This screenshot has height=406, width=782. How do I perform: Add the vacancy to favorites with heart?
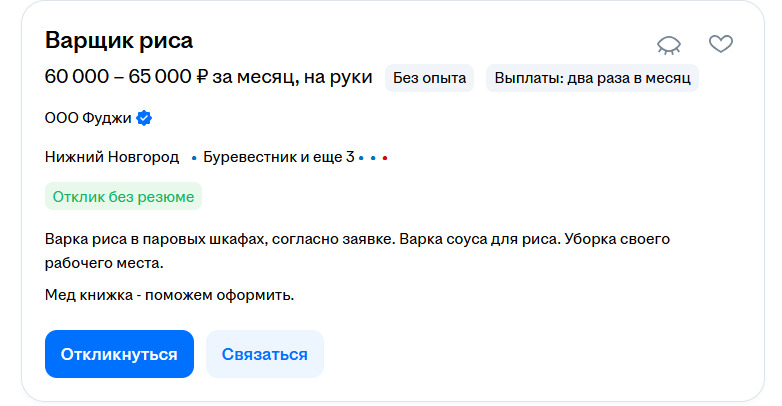pos(720,44)
